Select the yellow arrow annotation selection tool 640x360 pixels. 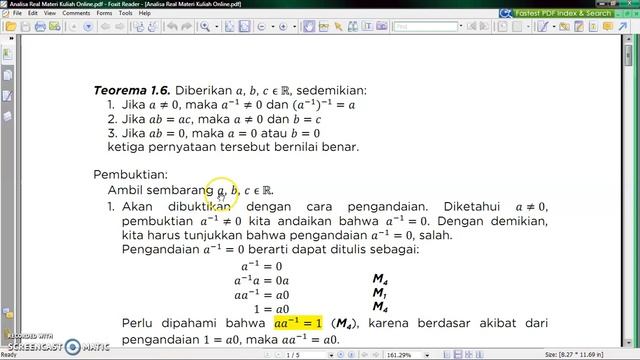tap(338, 27)
